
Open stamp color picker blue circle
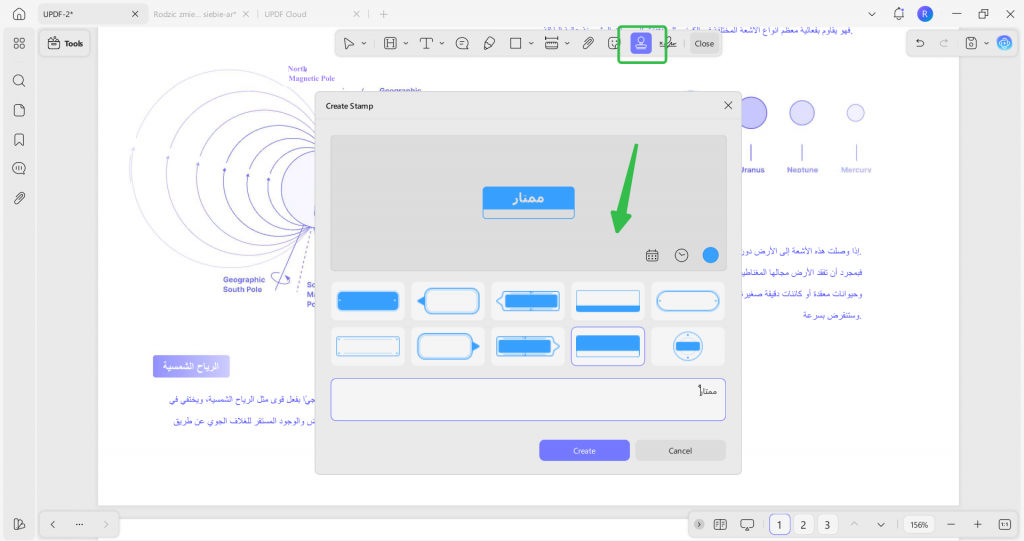pyautogui.click(x=711, y=255)
